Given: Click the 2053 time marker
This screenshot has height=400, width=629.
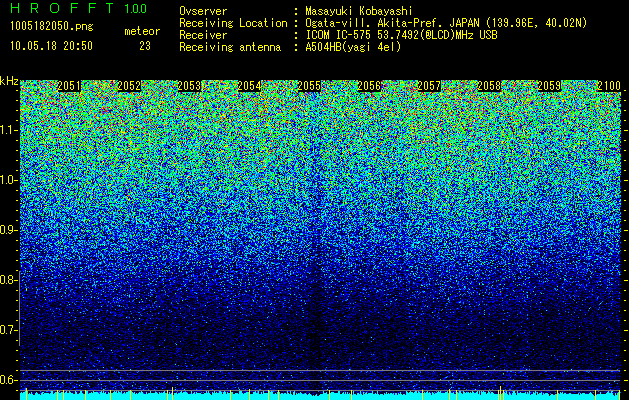Looking at the screenshot, I should tap(189, 86).
